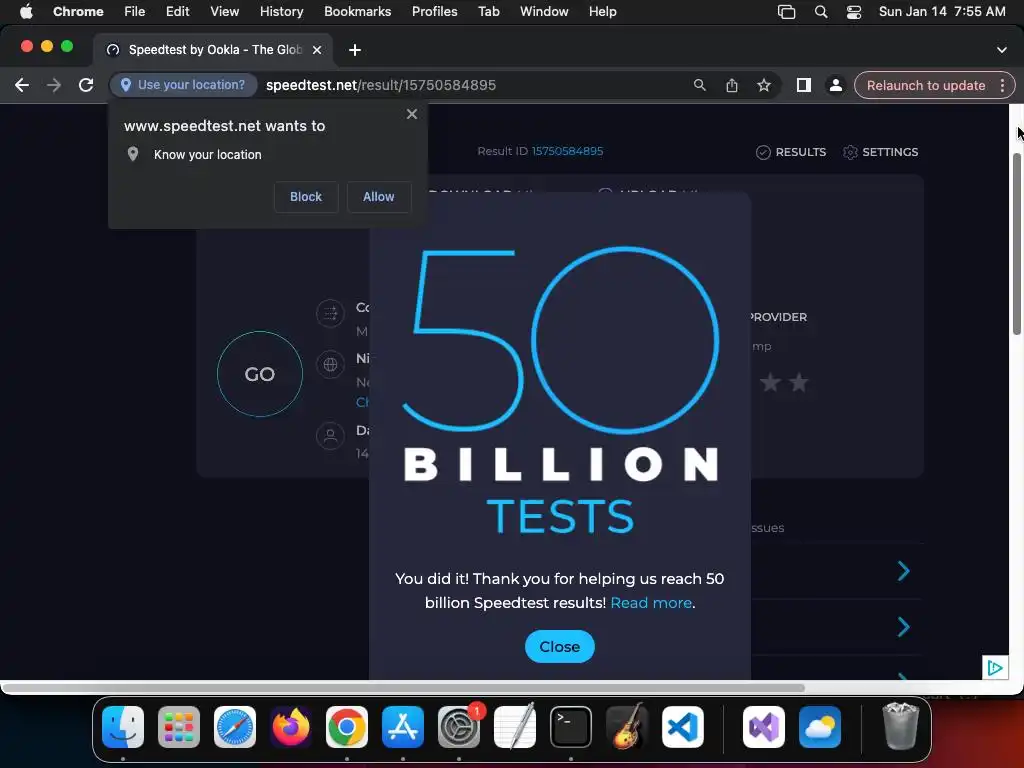The image size is (1024, 768).
Task: Click the AdChoices icon
Action: pos(995,667)
